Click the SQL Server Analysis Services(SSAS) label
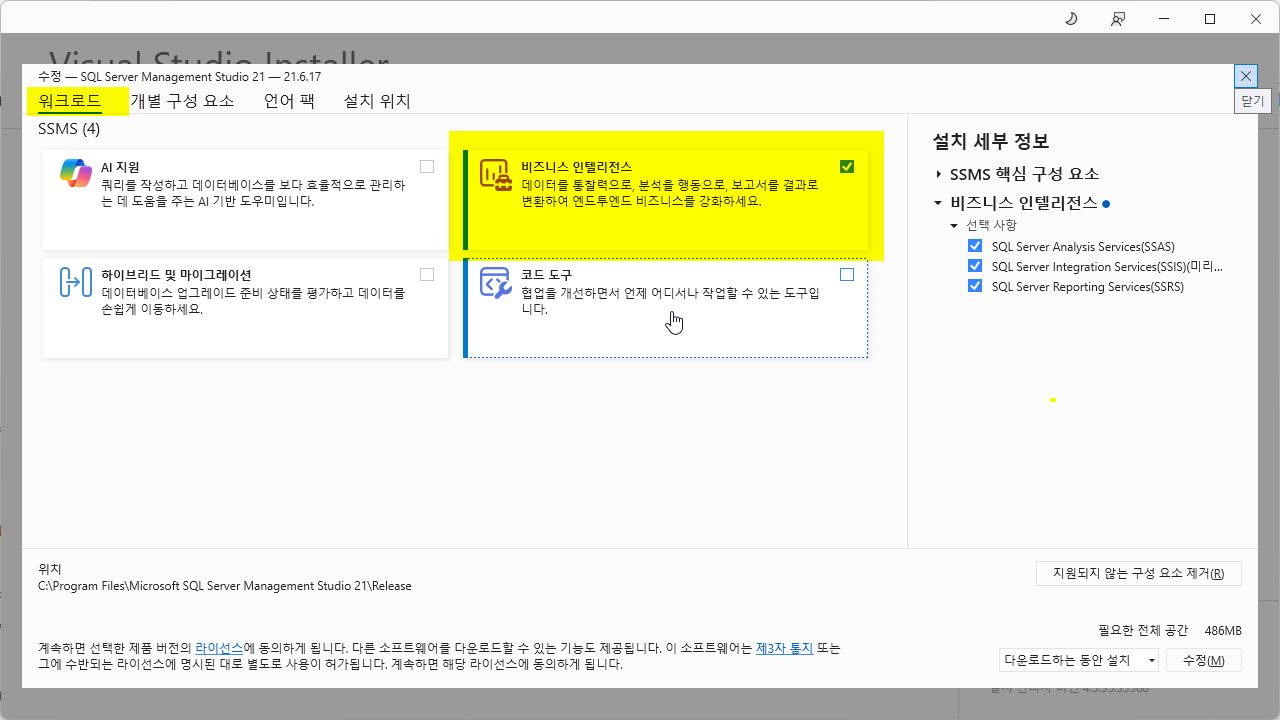The image size is (1280, 720). (x=1083, y=246)
